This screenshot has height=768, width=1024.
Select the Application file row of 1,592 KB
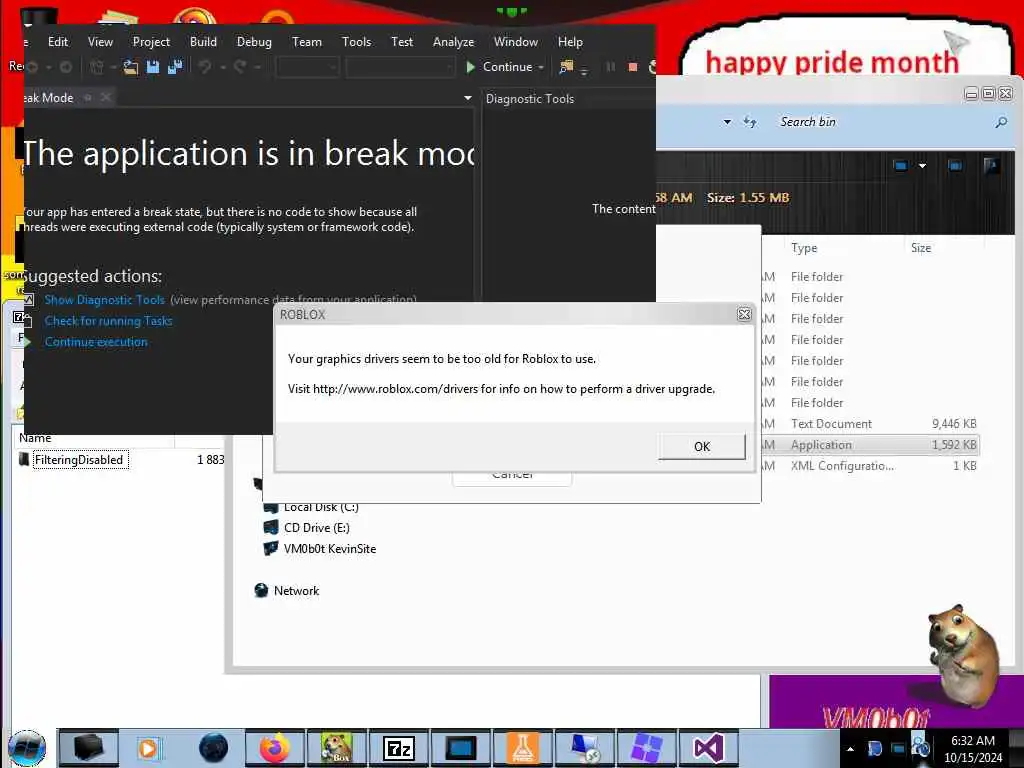869,445
